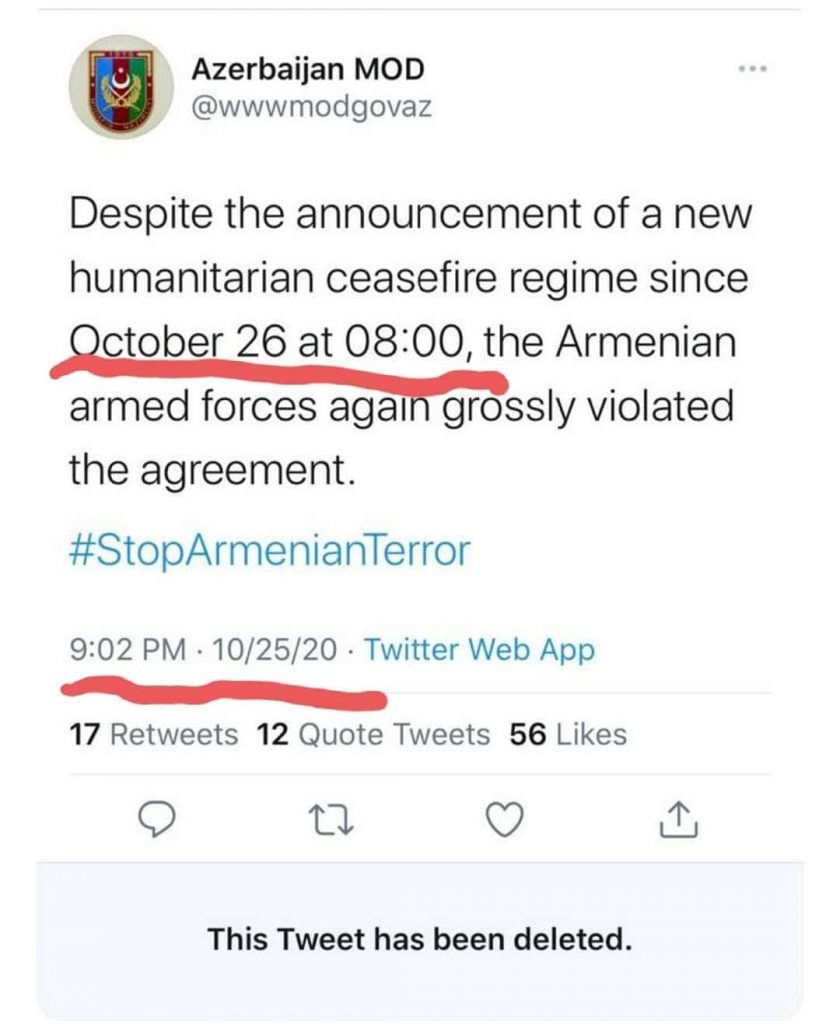Click the tweet body text

410,342
